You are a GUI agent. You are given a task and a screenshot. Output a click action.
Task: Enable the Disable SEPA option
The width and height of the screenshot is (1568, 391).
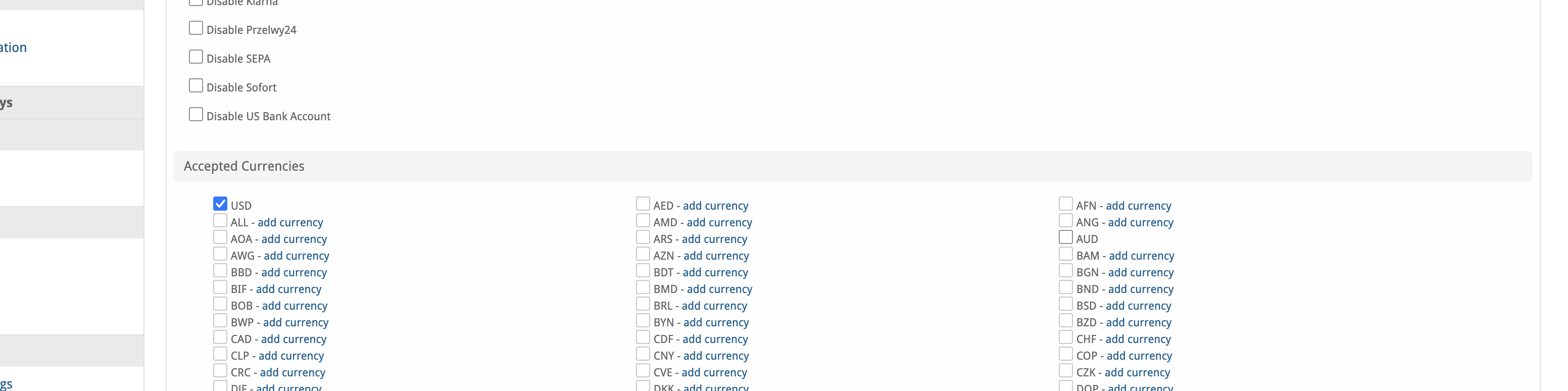(195, 57)
